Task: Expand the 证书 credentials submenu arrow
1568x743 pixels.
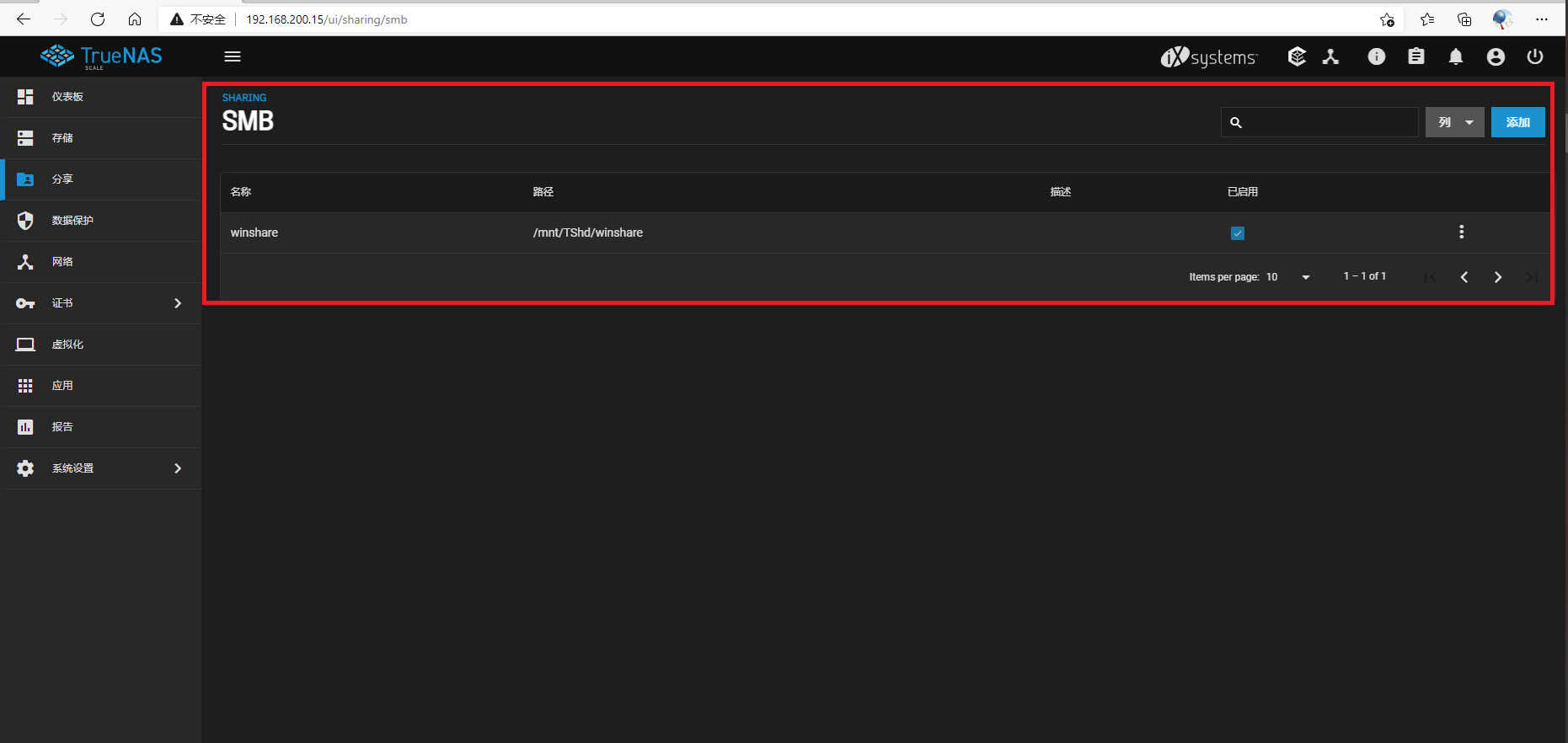Action: click(x=178, y=303)
